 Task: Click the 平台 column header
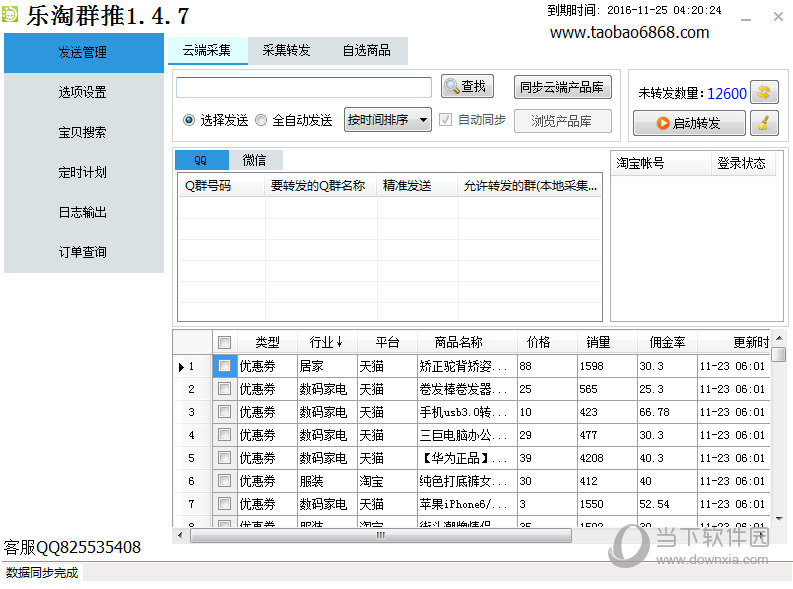coord(387,342)
